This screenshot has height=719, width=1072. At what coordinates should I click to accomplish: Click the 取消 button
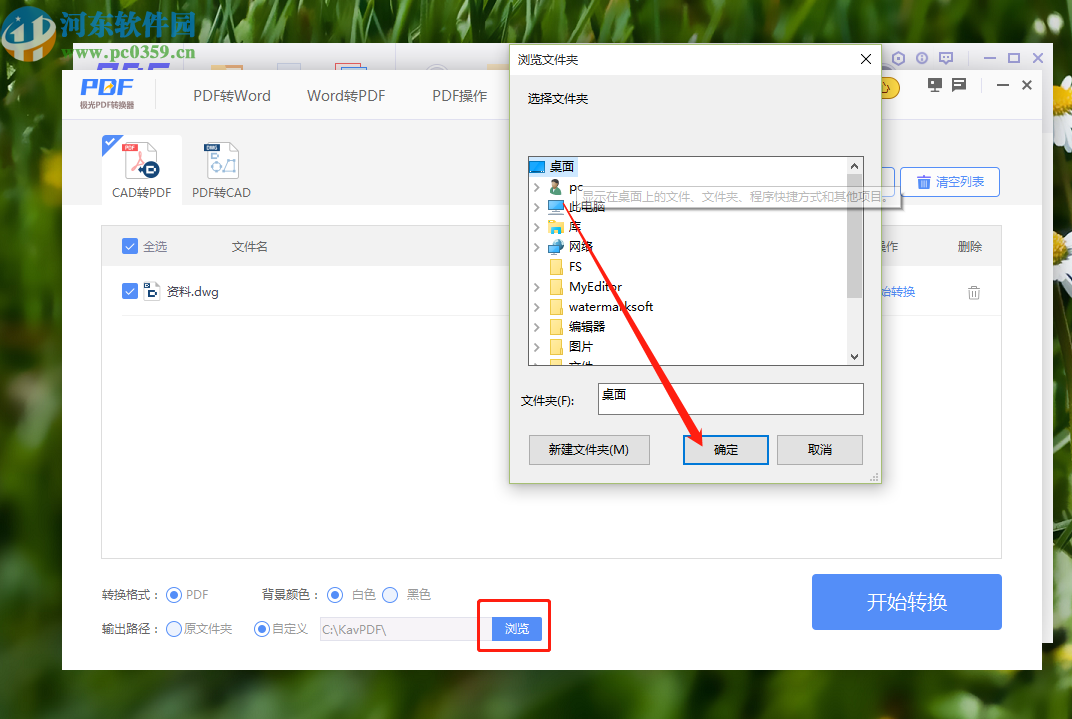pos(820,450)
